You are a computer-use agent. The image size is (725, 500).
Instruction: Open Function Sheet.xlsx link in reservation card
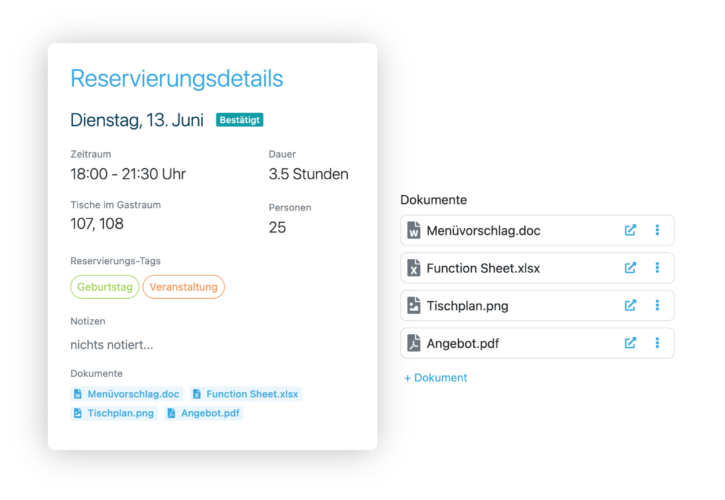245,394
